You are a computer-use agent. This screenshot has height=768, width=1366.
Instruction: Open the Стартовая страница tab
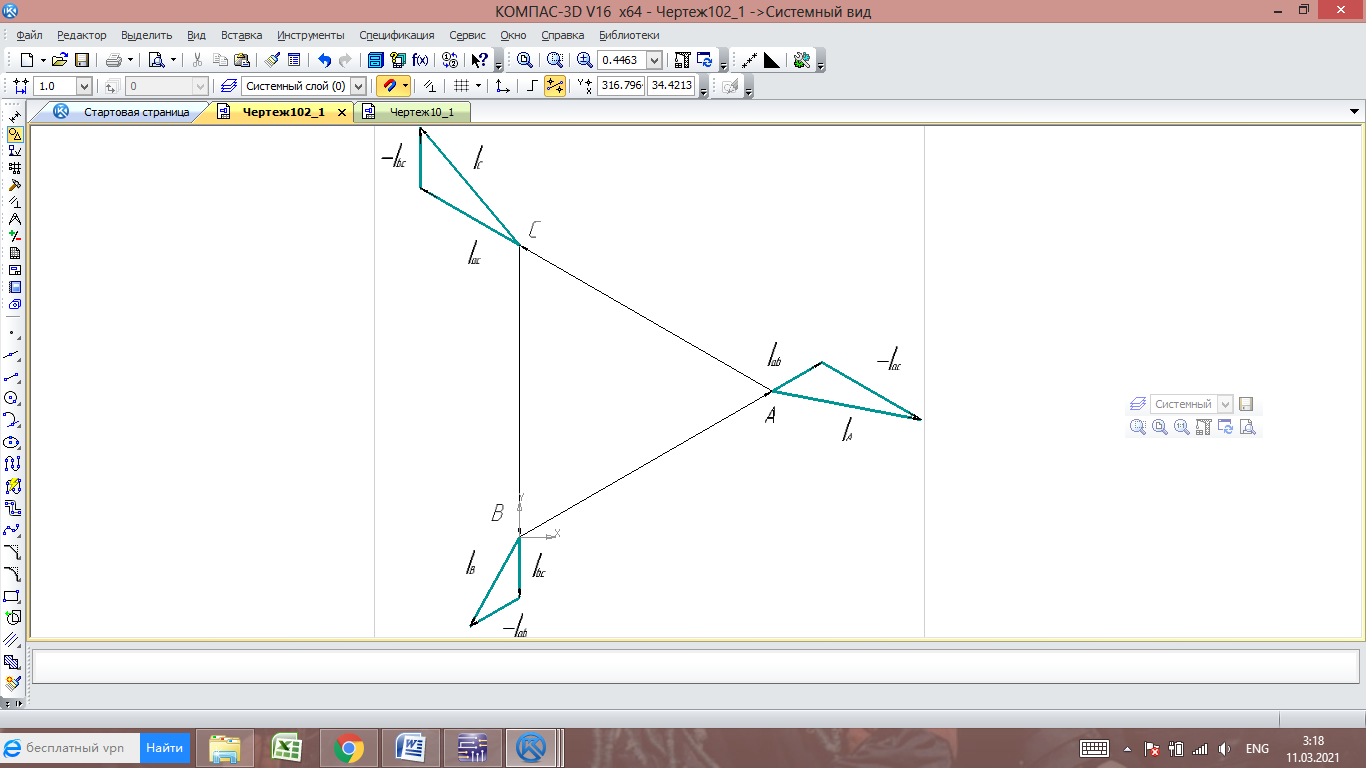pyautogui.click(x=136, y=112)
